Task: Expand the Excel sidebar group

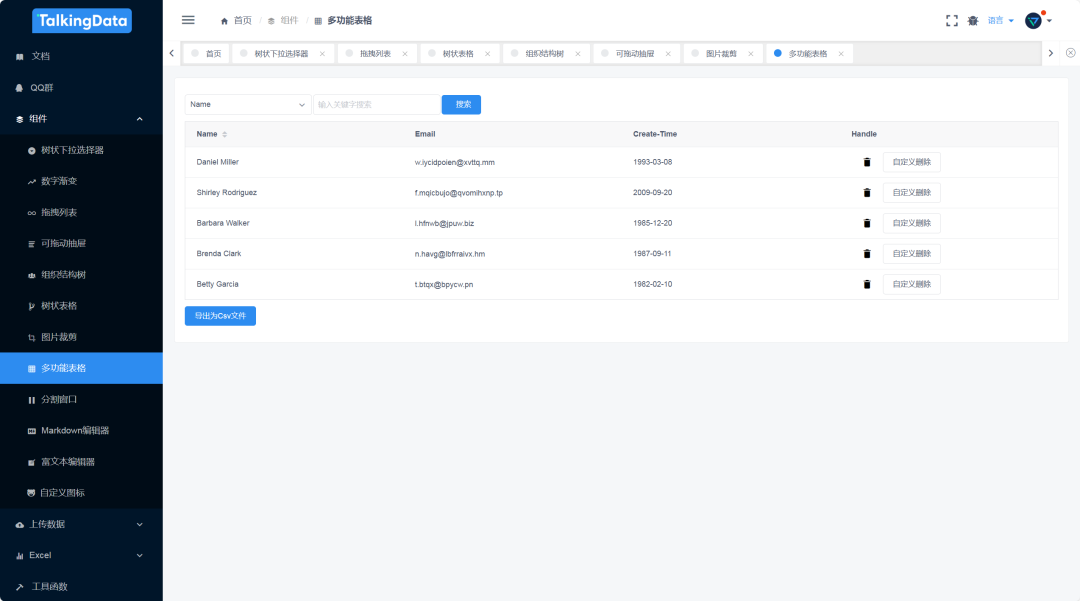Action: (81, 556)
